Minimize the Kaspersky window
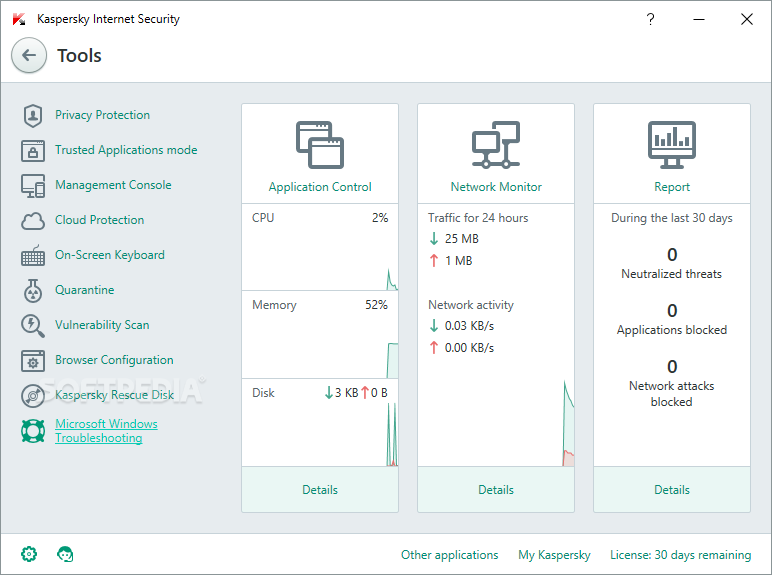This screenshot has height=575, width=772. pyautogui.click(x=699, y=19)
